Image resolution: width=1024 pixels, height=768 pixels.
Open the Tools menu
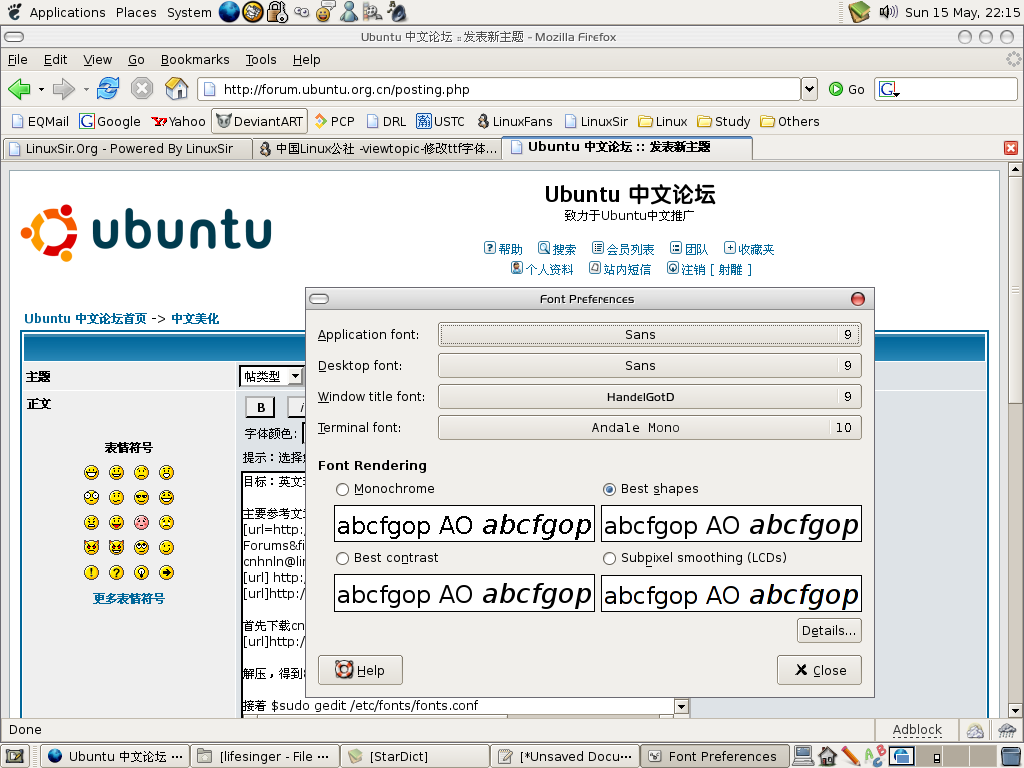(x=261, y=59)
